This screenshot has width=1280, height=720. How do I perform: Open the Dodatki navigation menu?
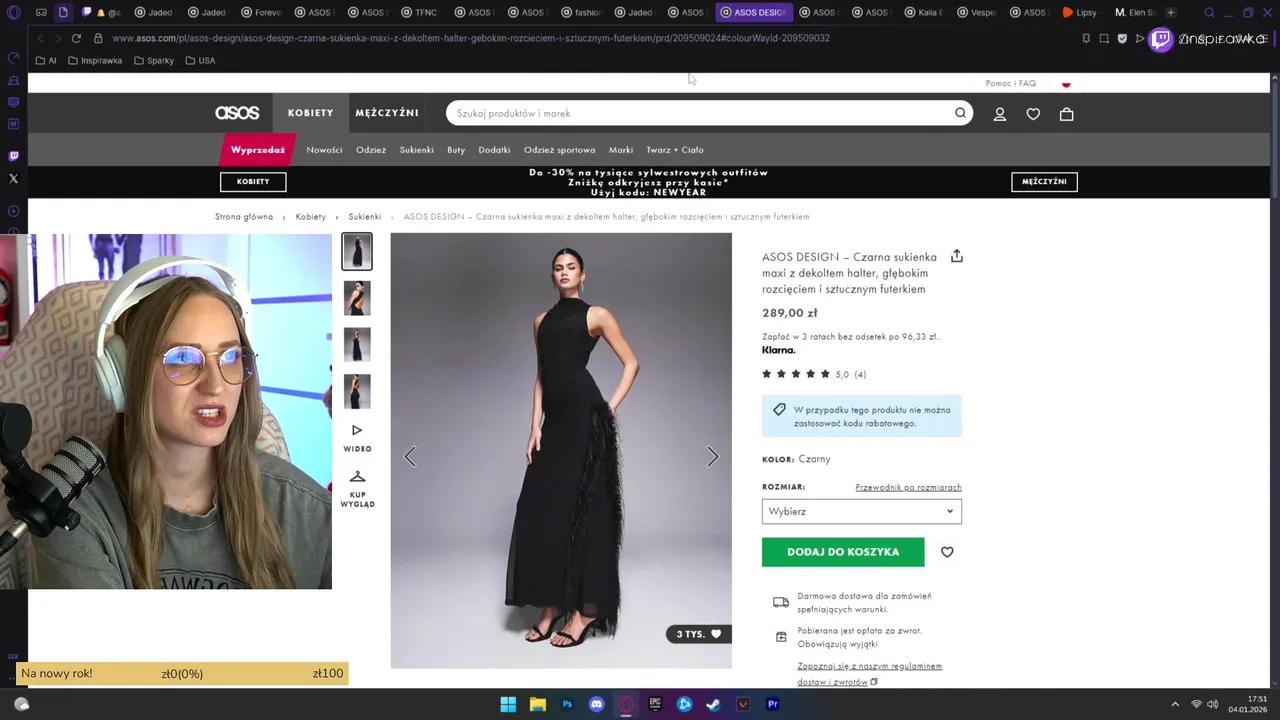pyautogui.click(x=494, y=150)
